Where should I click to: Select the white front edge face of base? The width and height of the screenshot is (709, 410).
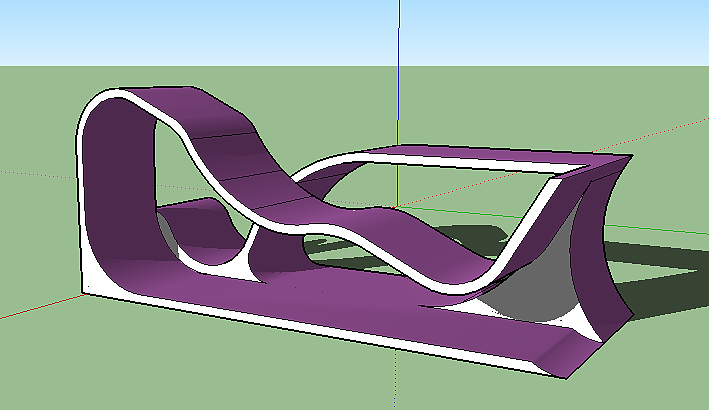click(x=317, y=327)
